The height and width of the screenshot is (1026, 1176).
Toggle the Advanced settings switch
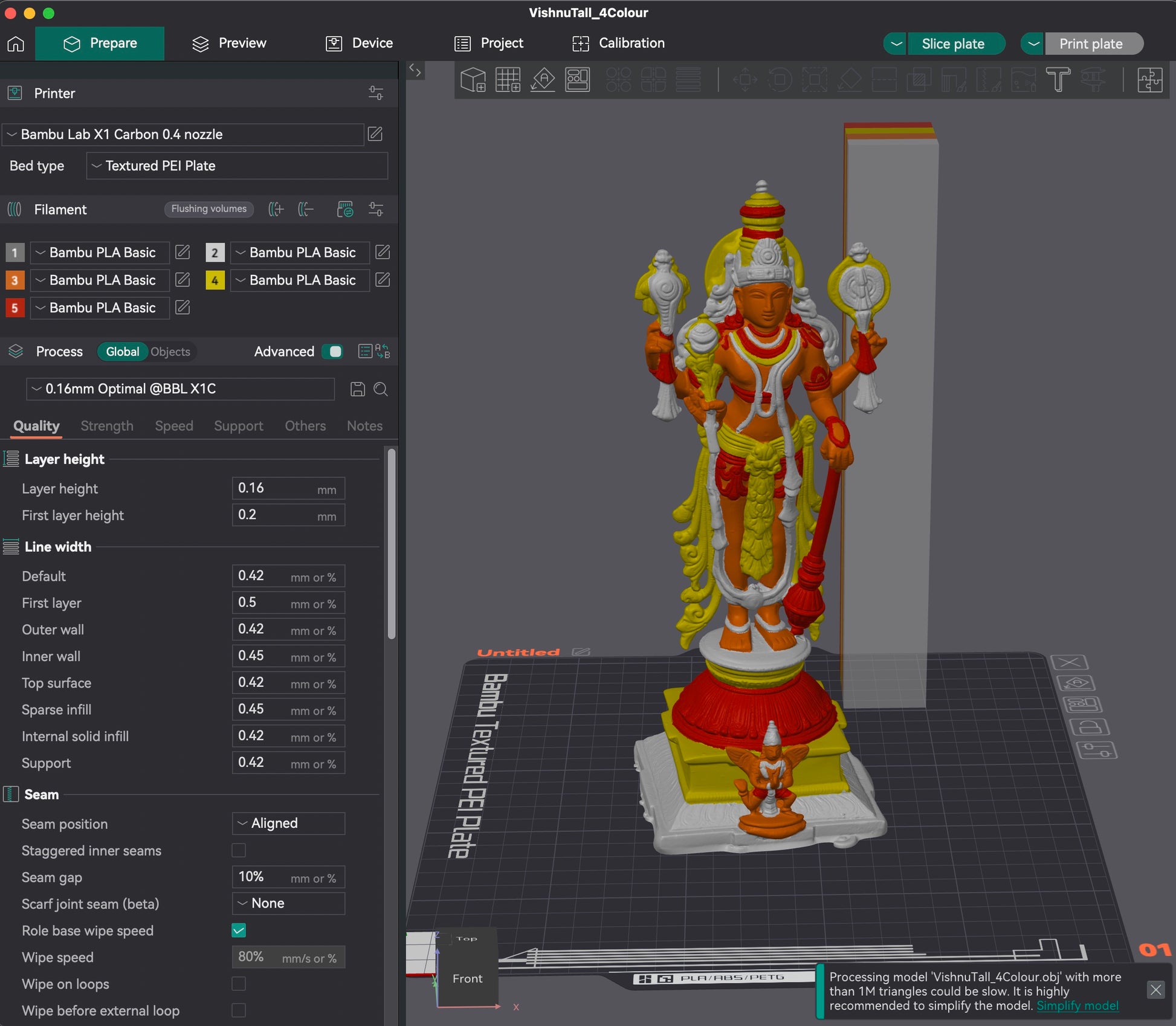332,352
